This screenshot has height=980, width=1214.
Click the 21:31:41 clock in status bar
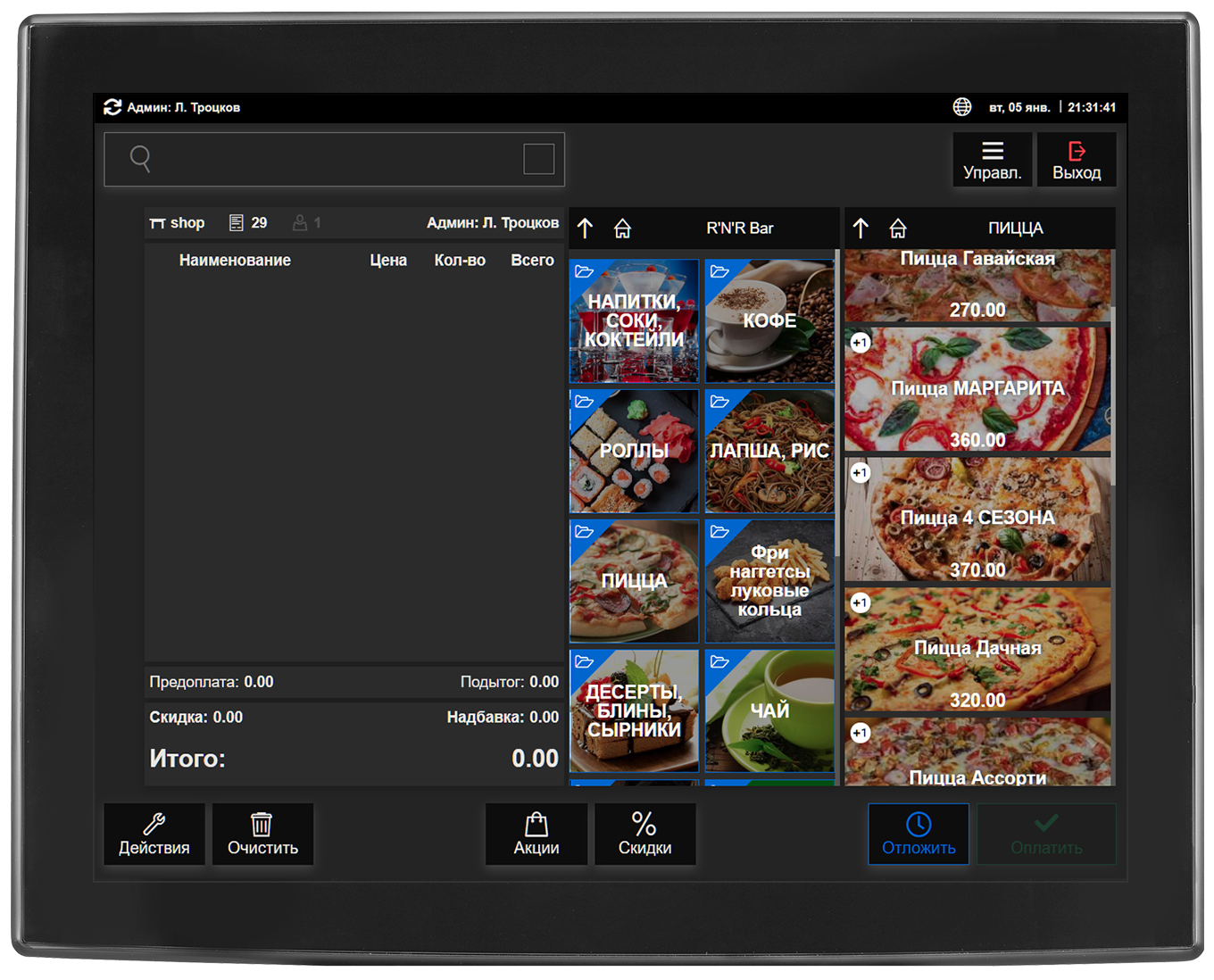pos(1092,107)
